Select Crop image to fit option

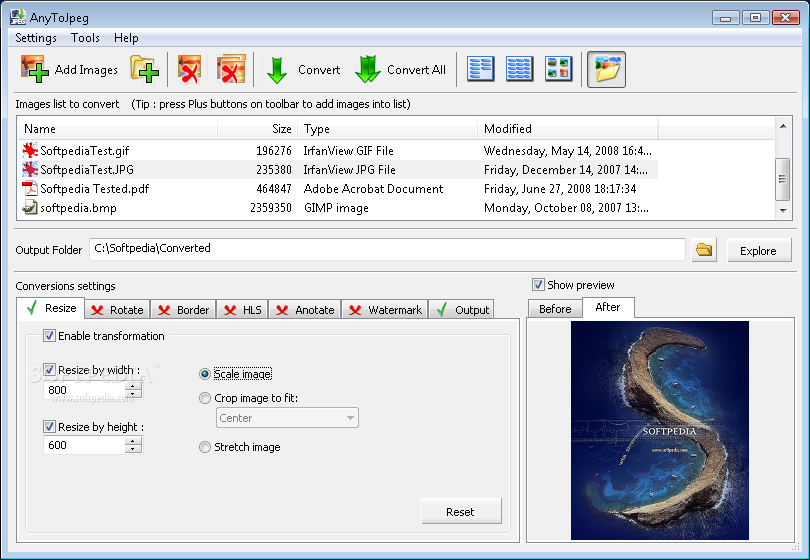[205, 398]
